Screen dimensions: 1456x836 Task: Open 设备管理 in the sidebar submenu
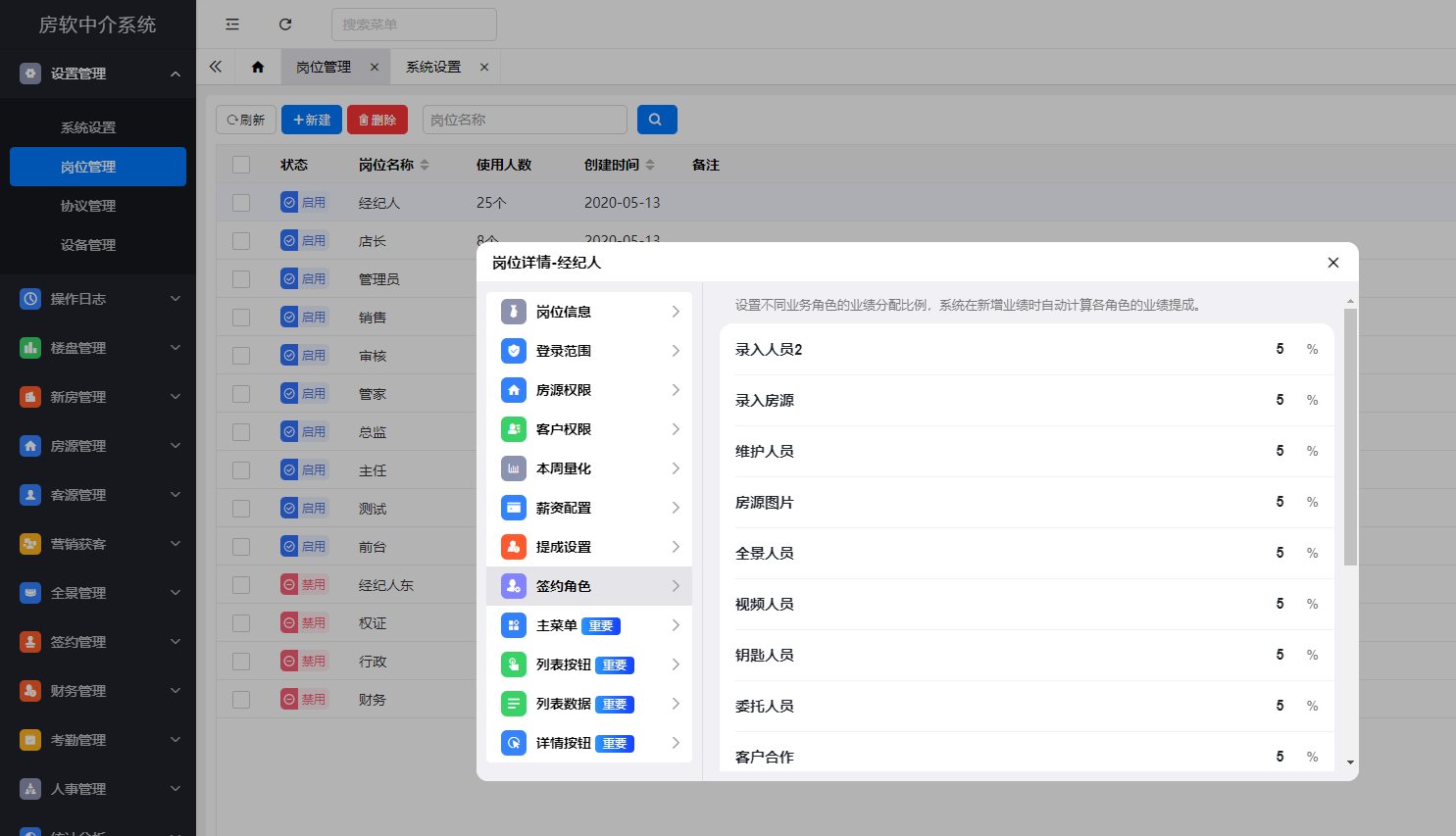(88, 245)
